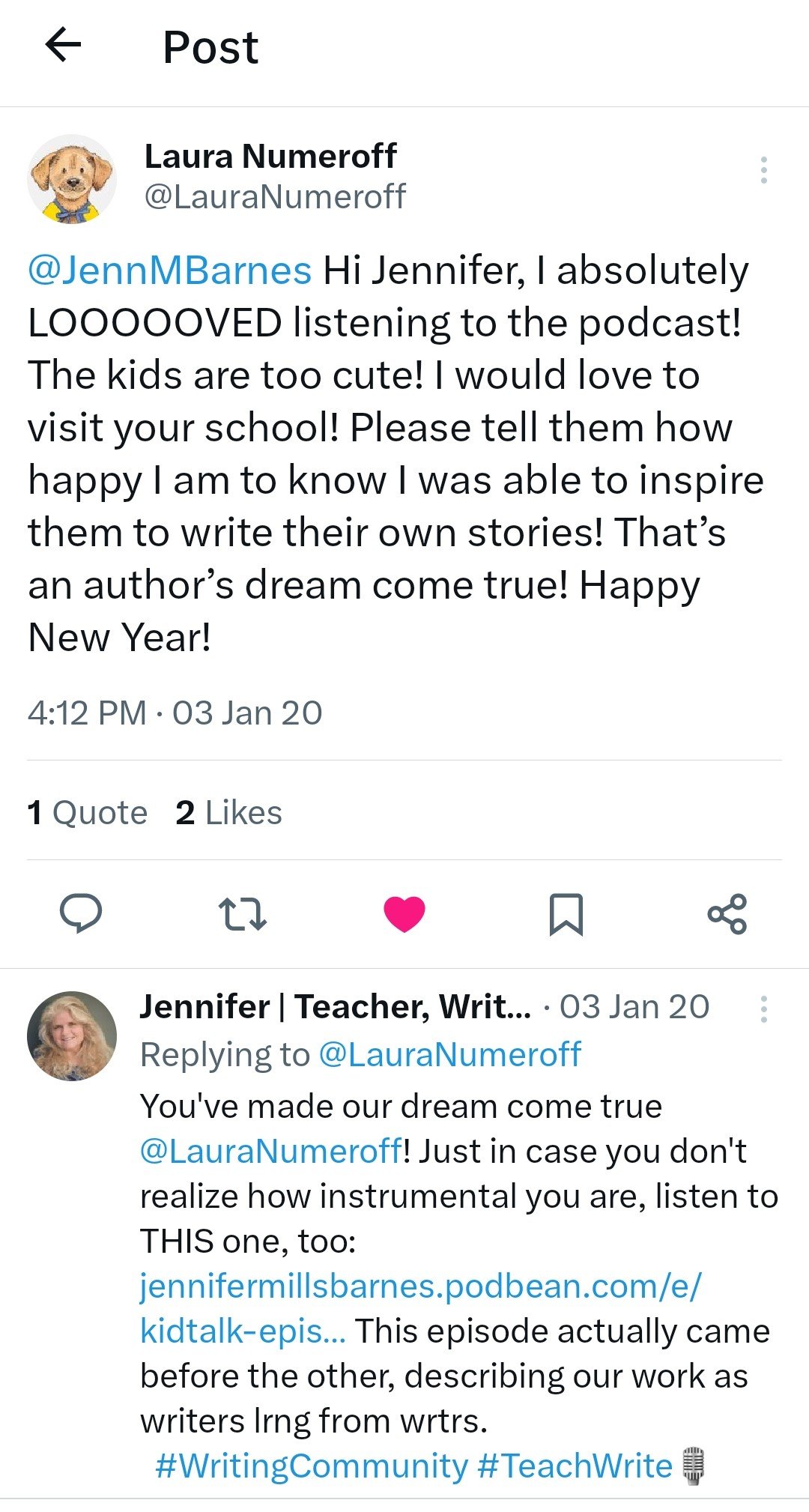Open the reply comment bubble icon
This screenshot has width=809, height=1512.
(81, 913)
